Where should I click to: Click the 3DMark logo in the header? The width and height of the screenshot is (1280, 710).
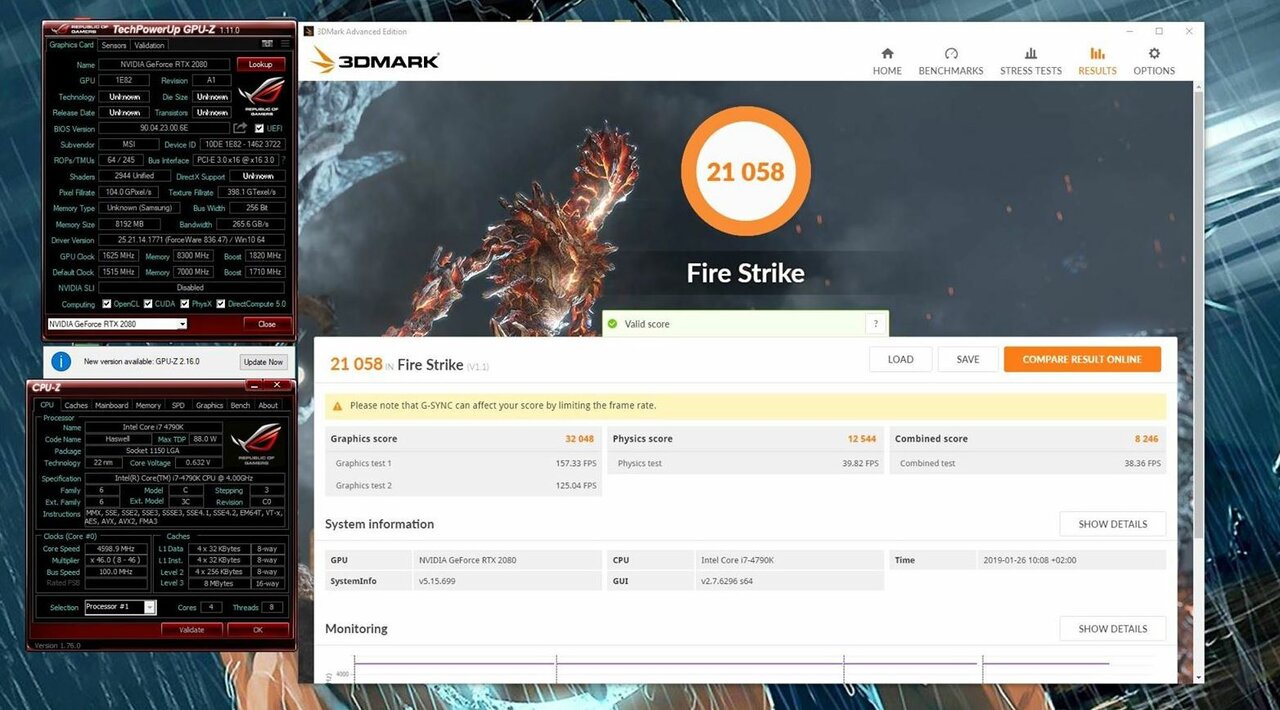(375, 60)
